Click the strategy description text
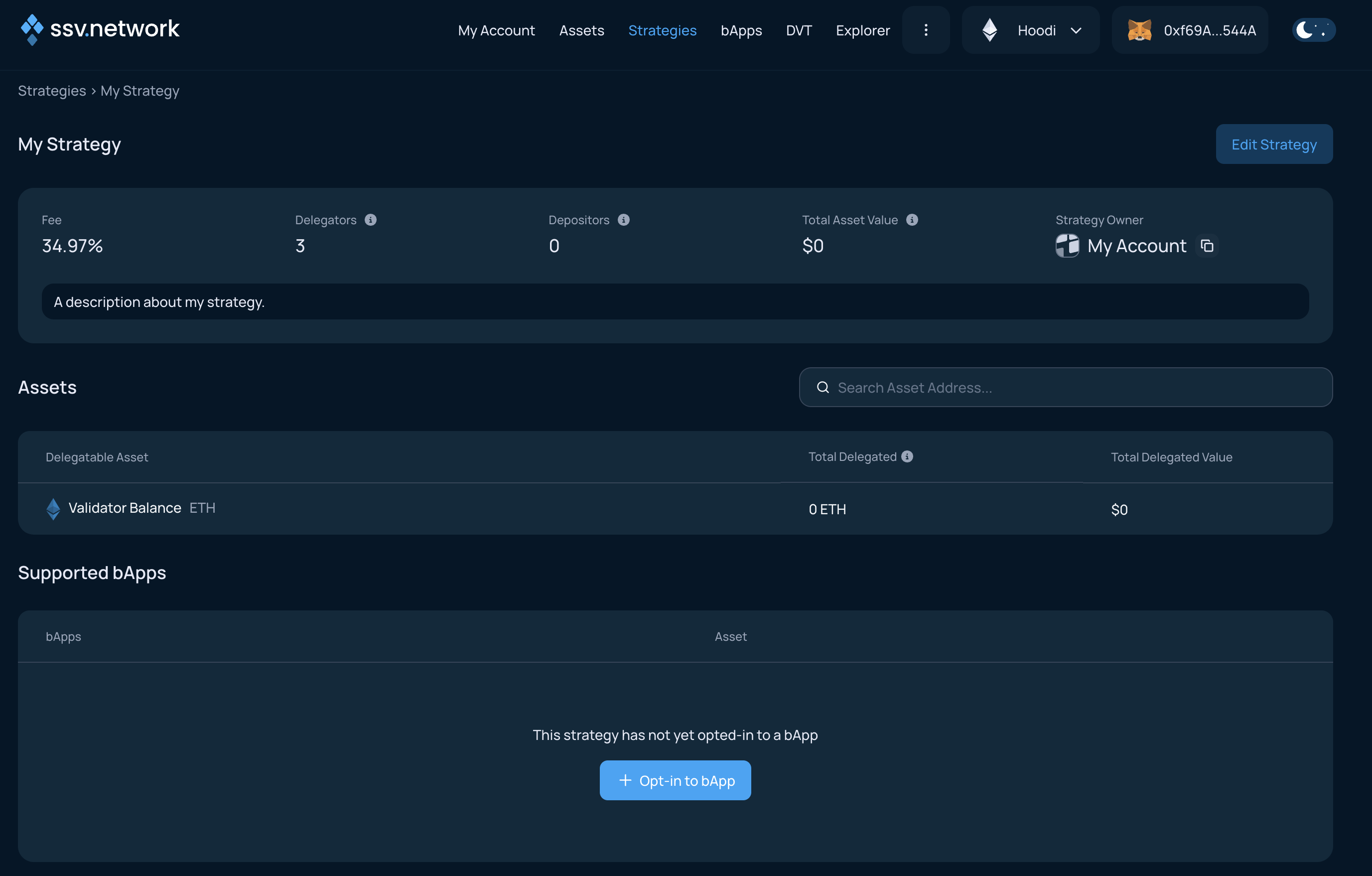The image size is (1372, 876). pyautogui.click(x=159, y=302)
